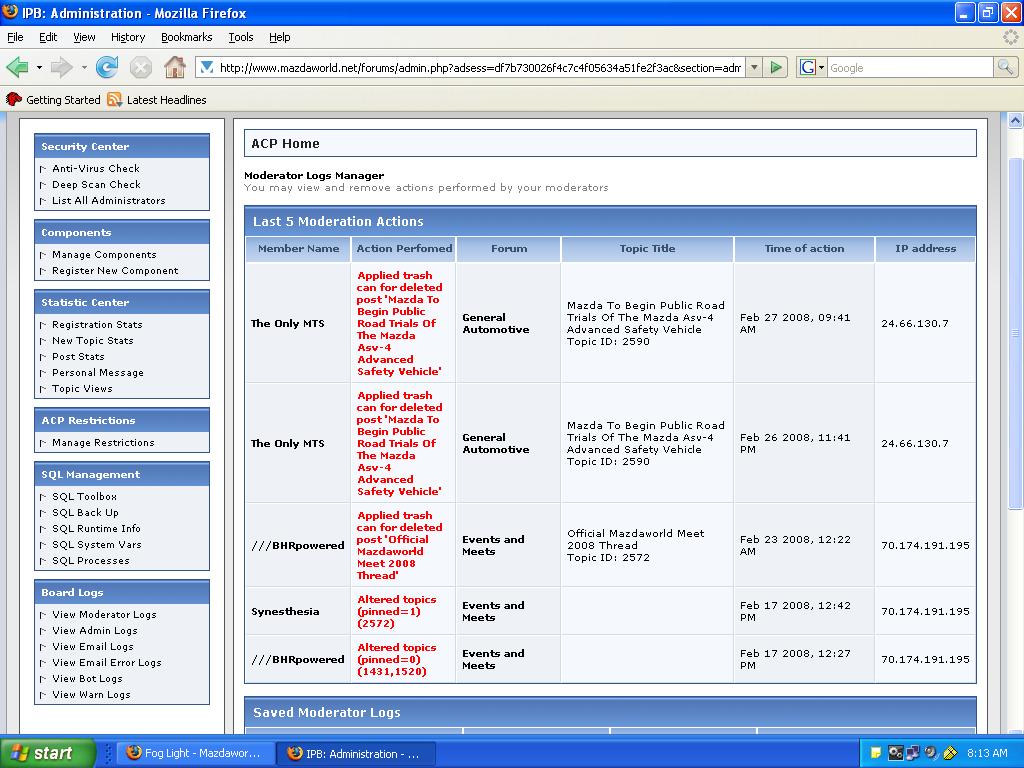The image size is (1024, 768).
Task: Click 'Altered topics (pinned=1) (2572)' action
Action: 396,611
